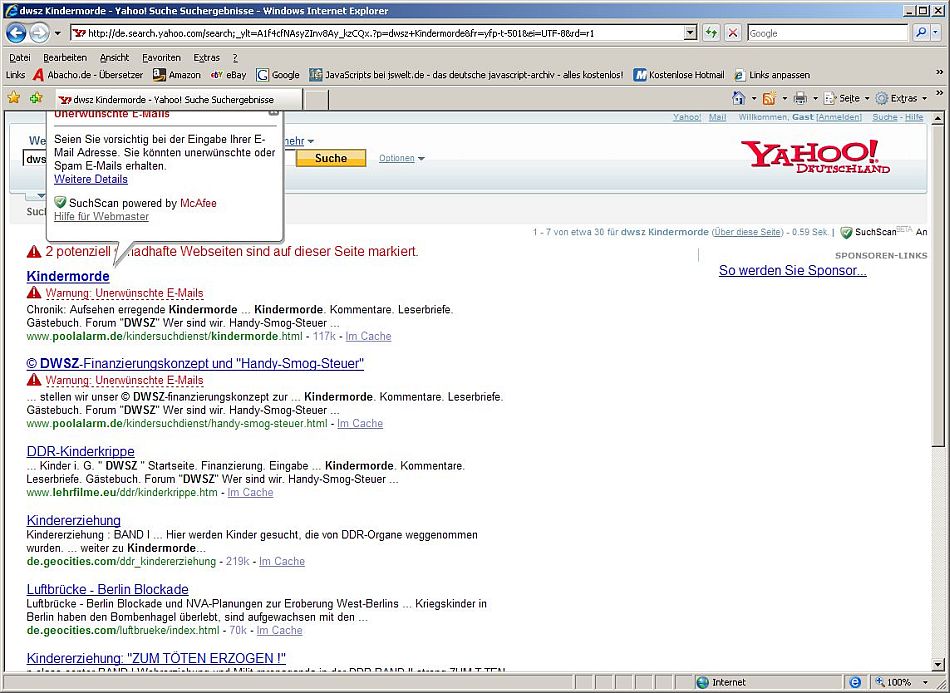Open a new blank tab
This screenshot has width=950, height=693.
(x=316, y=100)
